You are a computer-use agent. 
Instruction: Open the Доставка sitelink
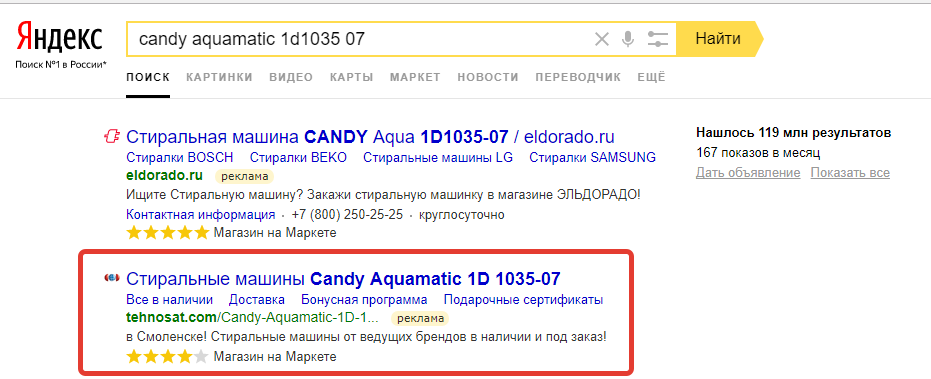(x=256, y=299)
